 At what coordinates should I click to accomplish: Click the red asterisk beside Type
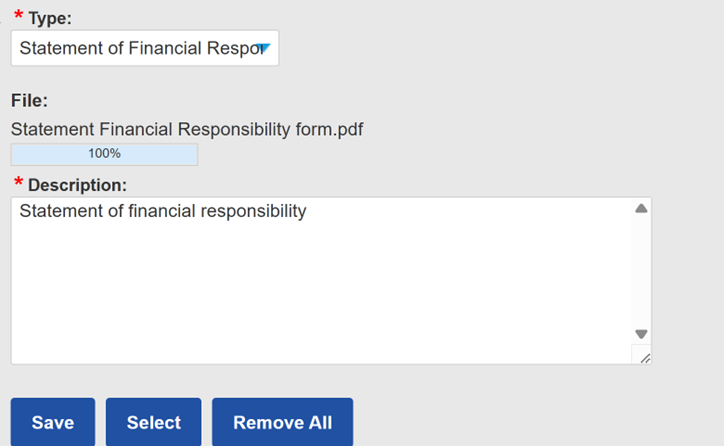pos(18,17)
